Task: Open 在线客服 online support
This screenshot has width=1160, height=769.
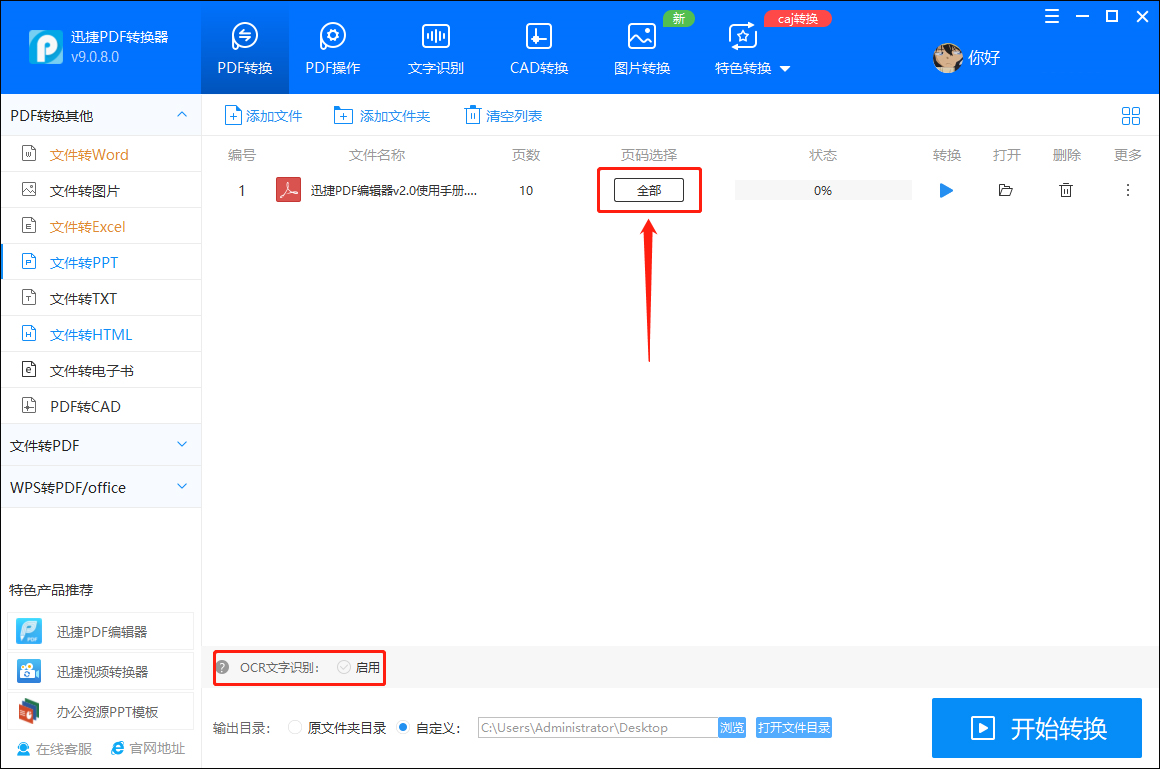Action: coord(55,749)
